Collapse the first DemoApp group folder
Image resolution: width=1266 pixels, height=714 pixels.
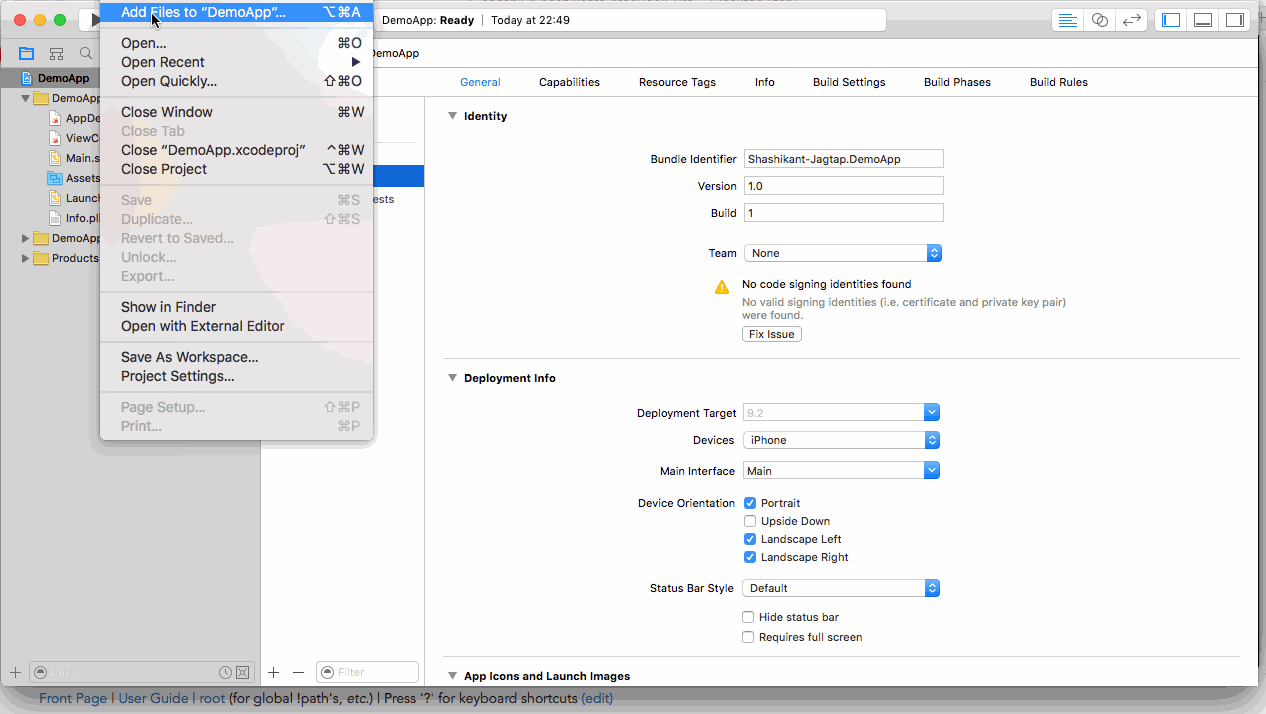point(26,98)
